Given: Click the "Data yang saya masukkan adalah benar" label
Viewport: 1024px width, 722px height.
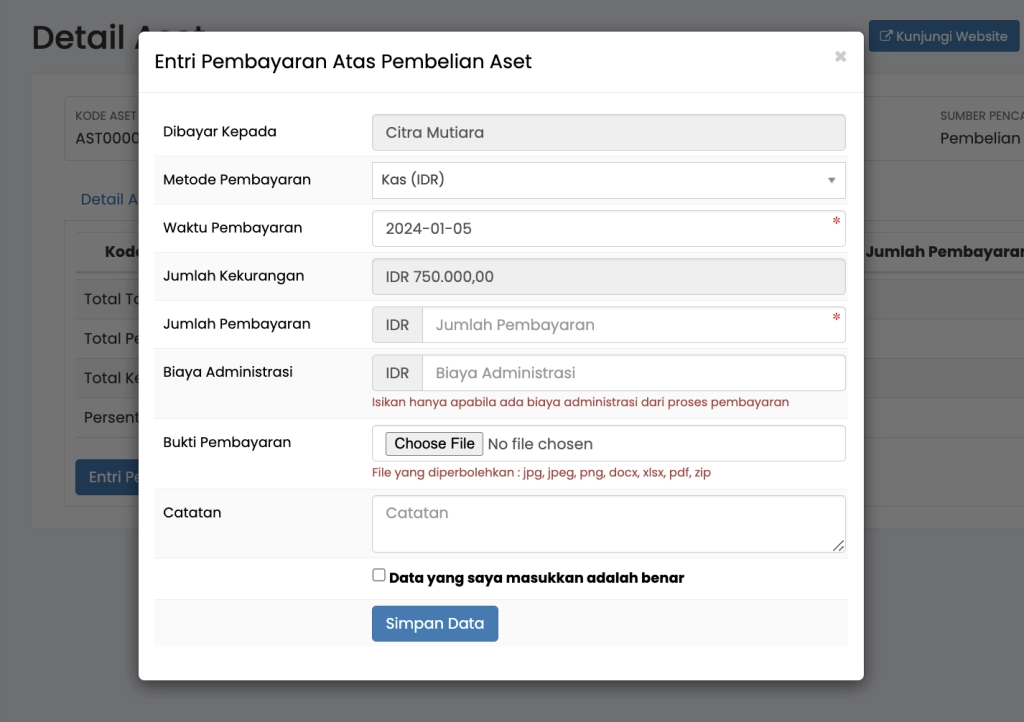Looking at the screenshot, I should point(536,578).
